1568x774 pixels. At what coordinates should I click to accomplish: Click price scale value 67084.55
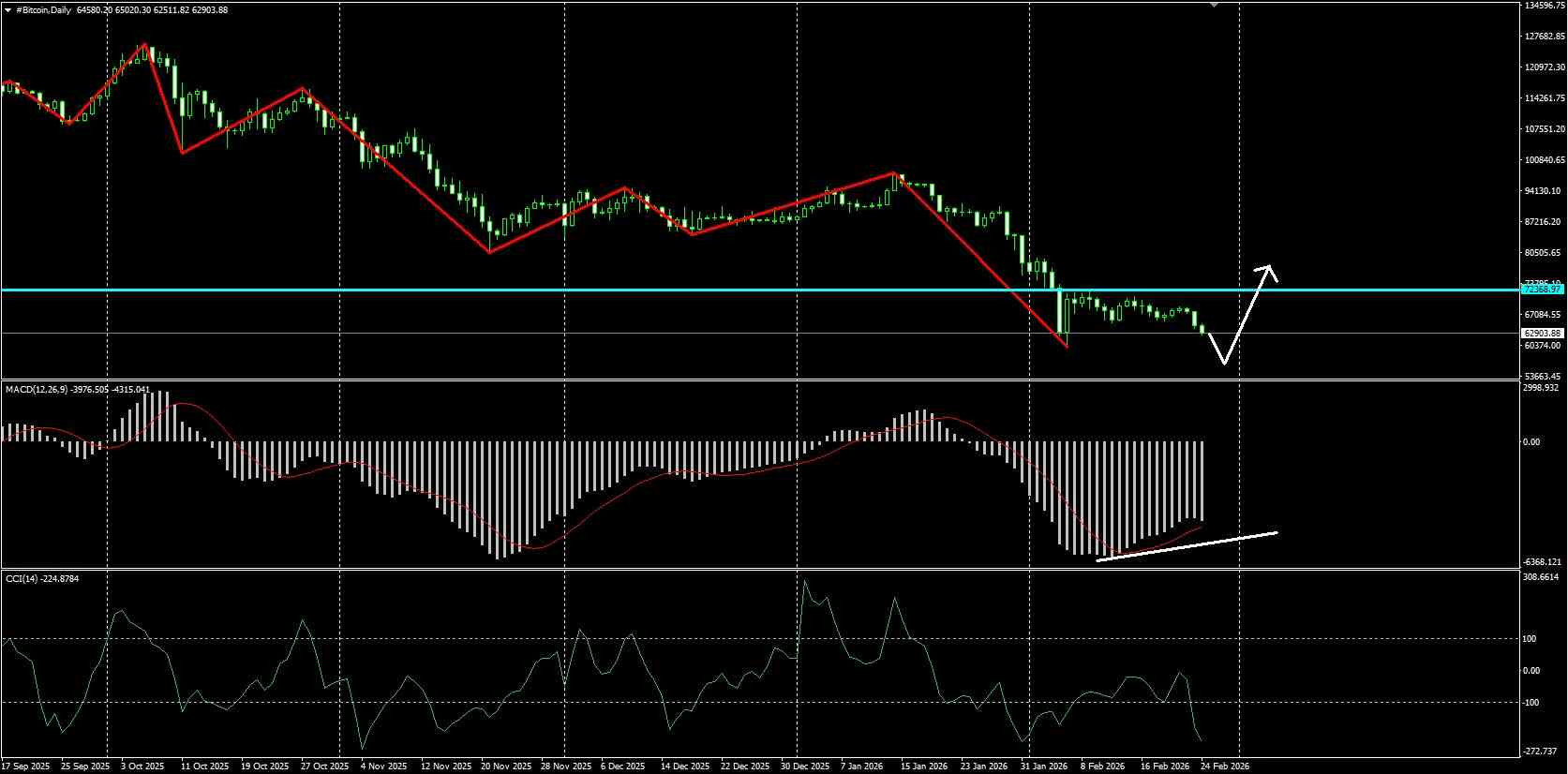pos(1543,315)
